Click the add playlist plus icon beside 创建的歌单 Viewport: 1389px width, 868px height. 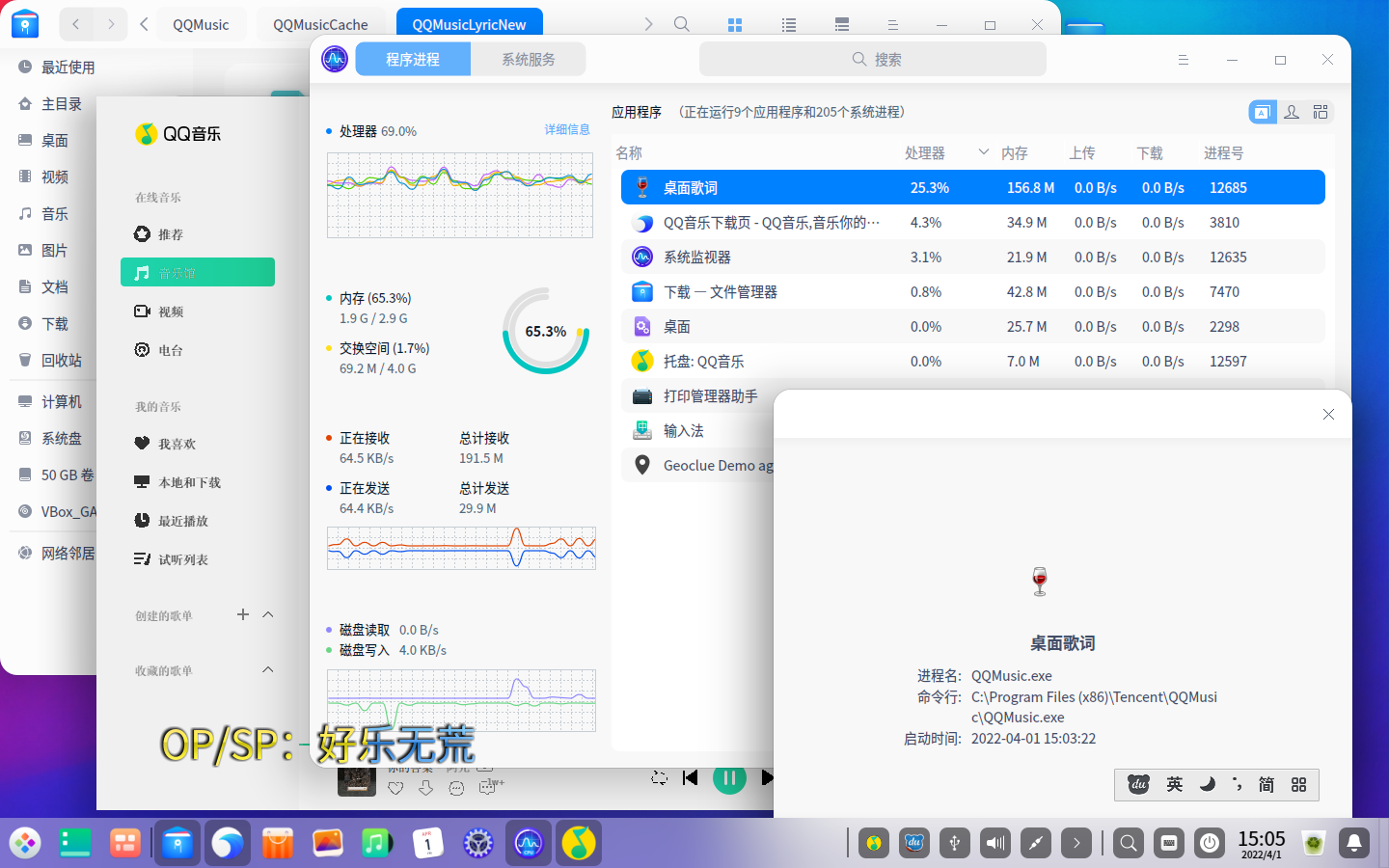(x=243, y=614)
